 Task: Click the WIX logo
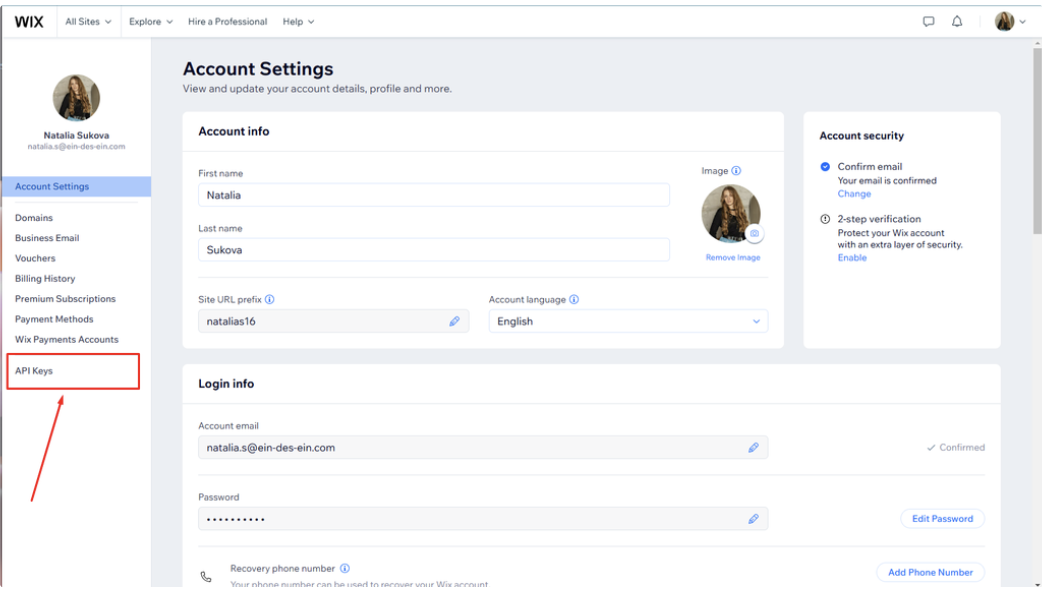[29, 21]
